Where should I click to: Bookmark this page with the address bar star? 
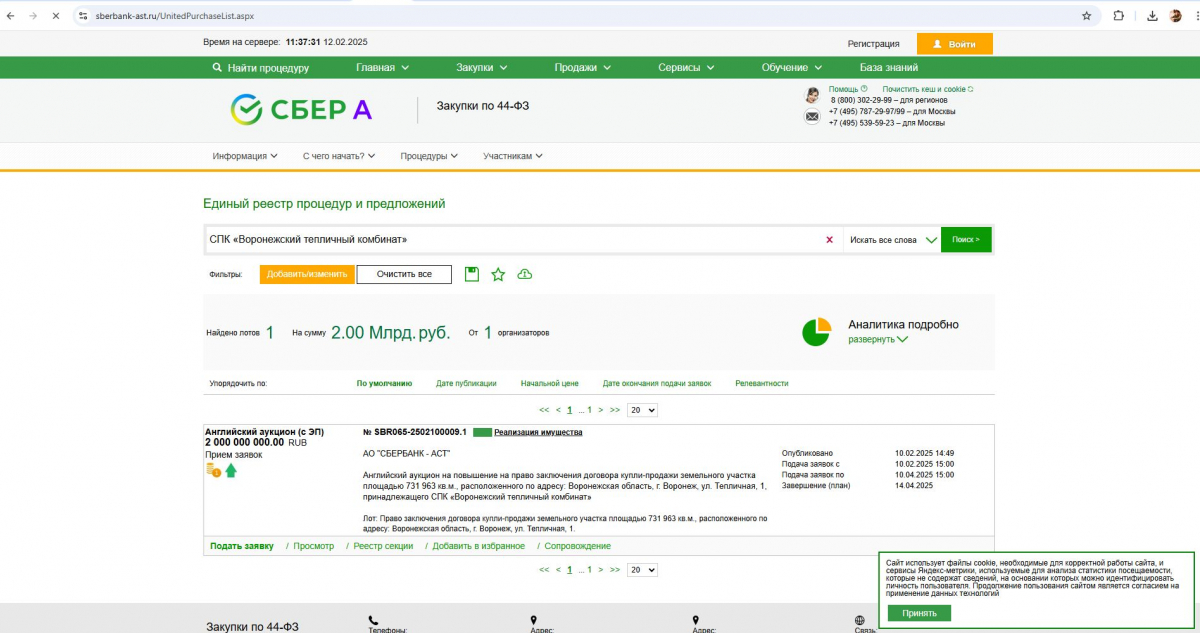[1086, 16]
